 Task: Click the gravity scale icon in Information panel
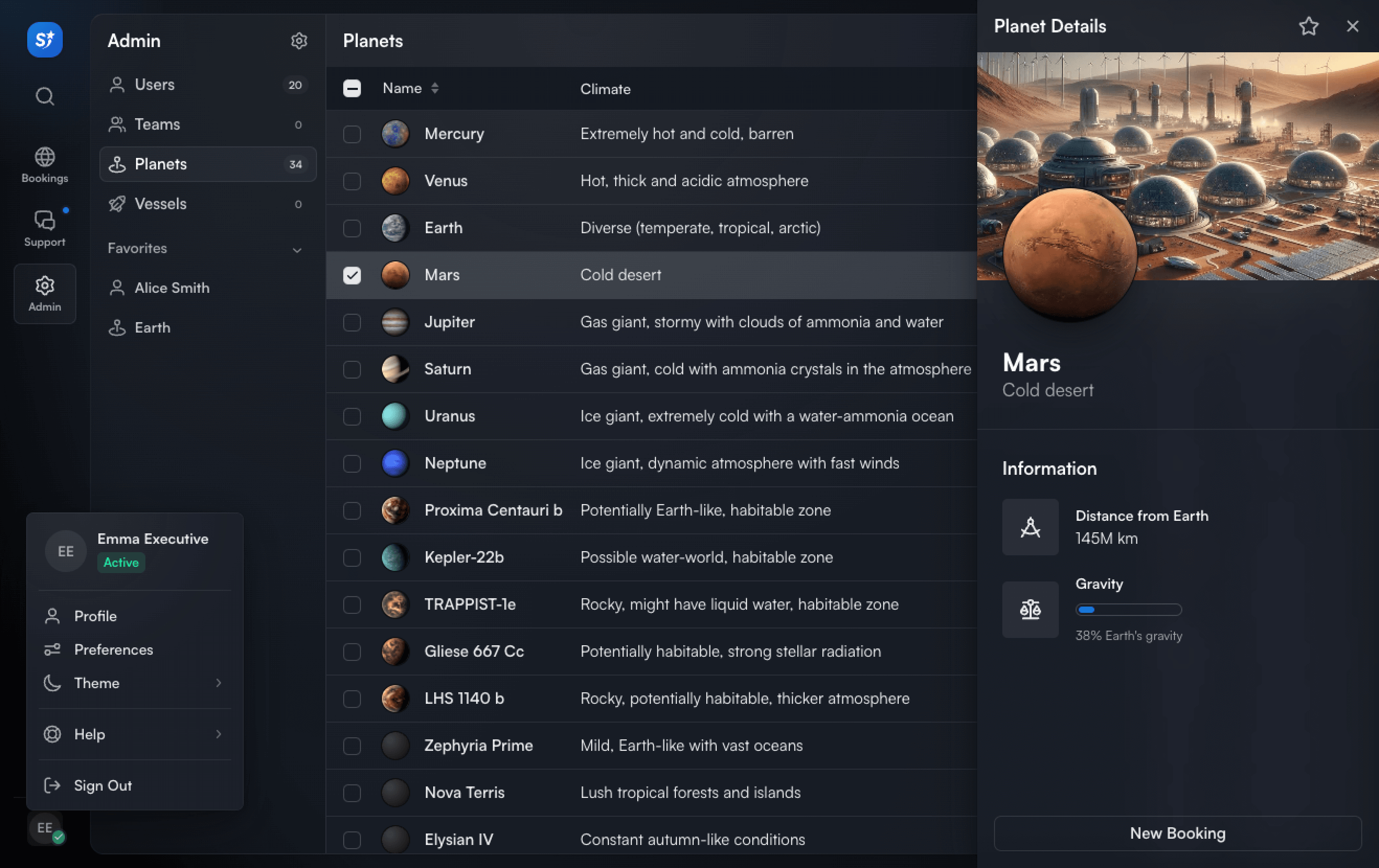click(x=1030, y=608)
